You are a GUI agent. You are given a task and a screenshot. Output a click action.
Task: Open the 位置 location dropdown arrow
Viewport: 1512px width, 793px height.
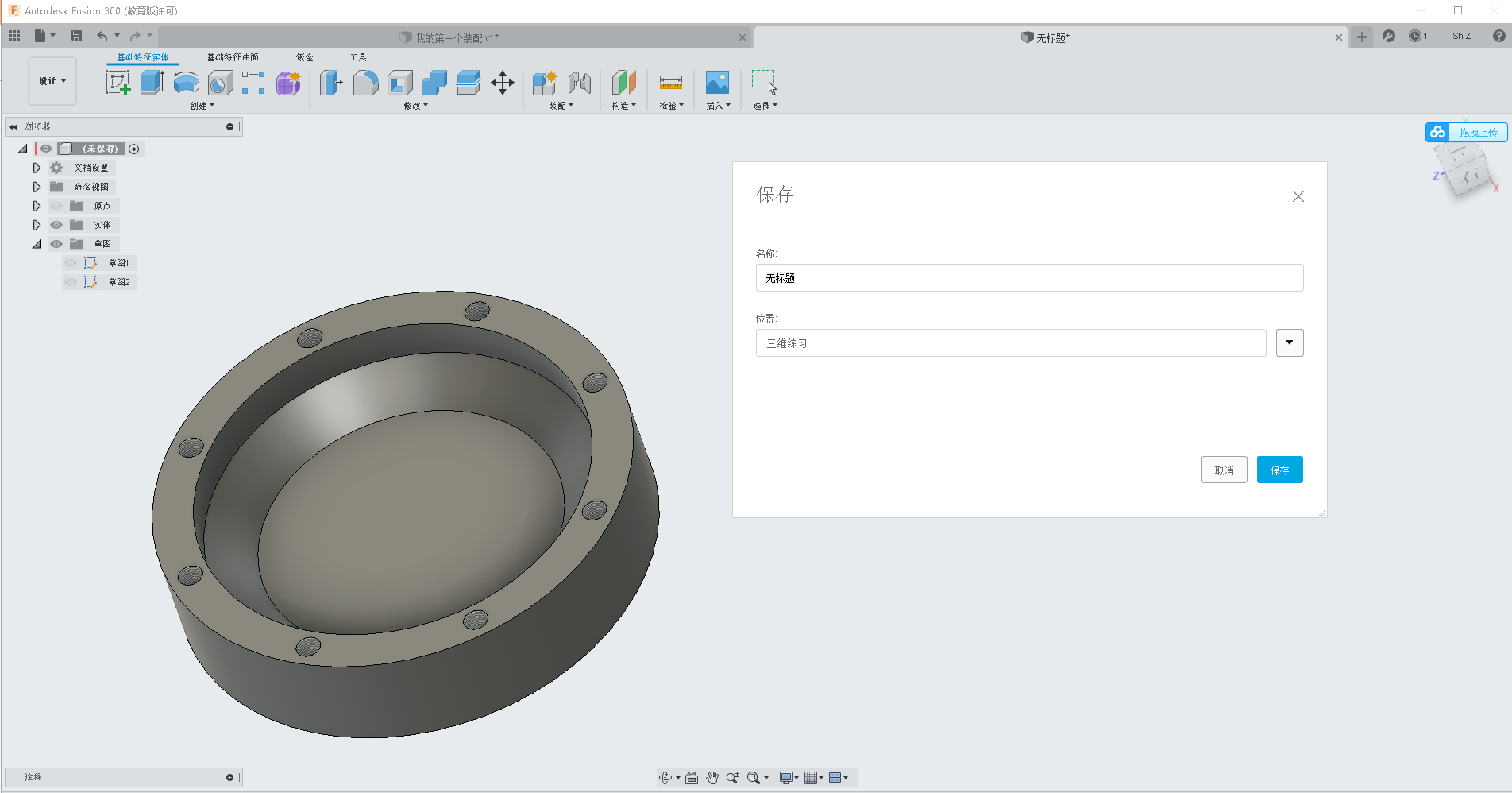(x=1289, y=343)
